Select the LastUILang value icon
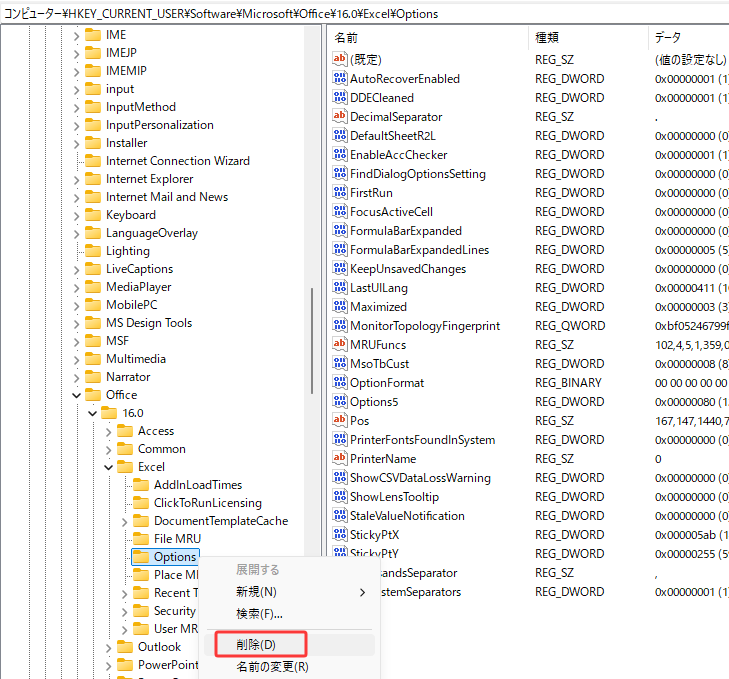 [x=340, y=287]
